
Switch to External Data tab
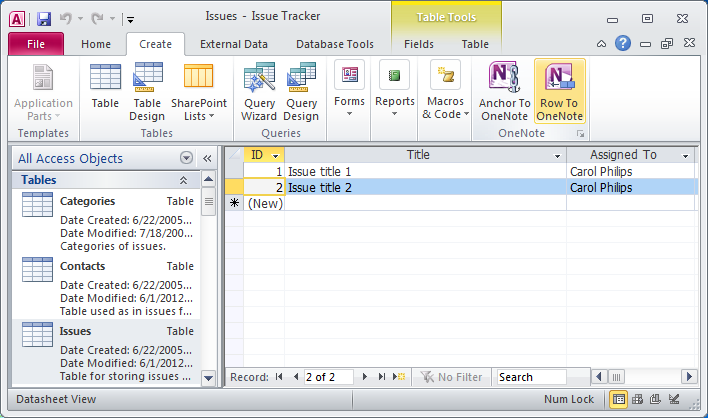(233, 44)
